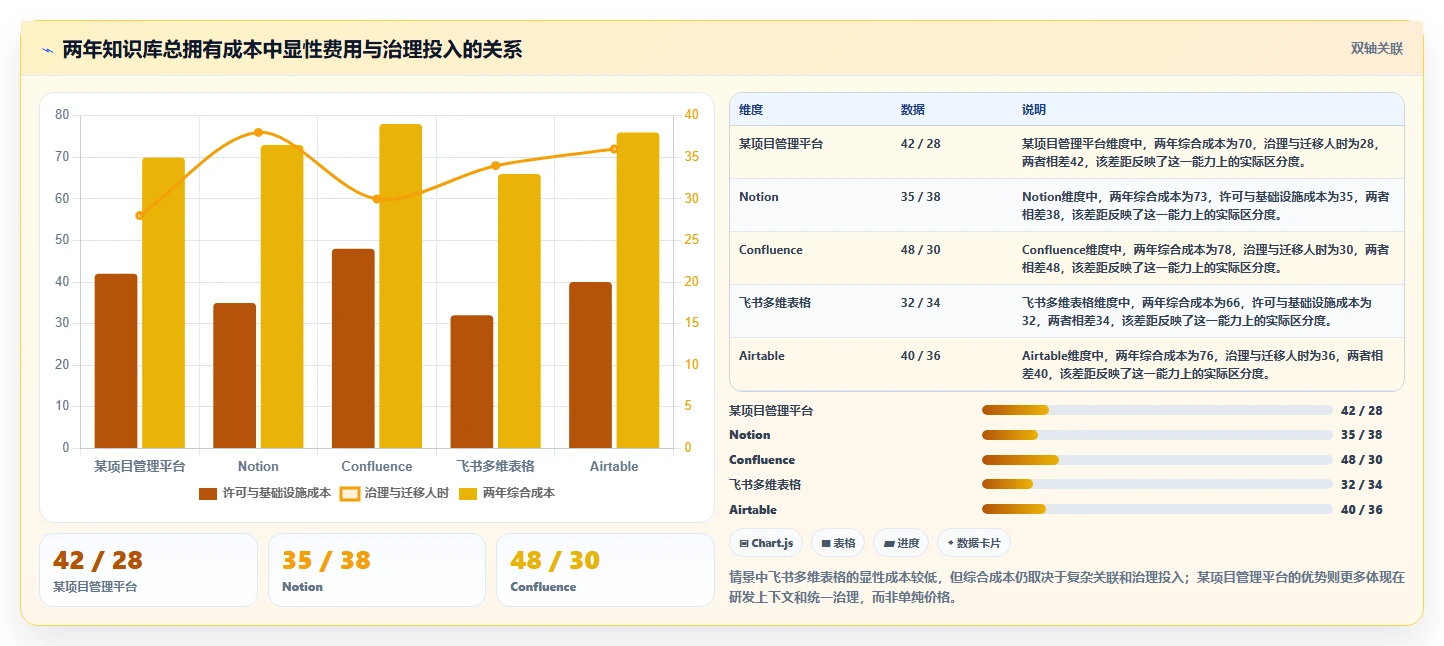Screen dimensions: 1444x646
Task: Click the 某项目管理平台 progress bar
Action: (x=1157, y=410)
